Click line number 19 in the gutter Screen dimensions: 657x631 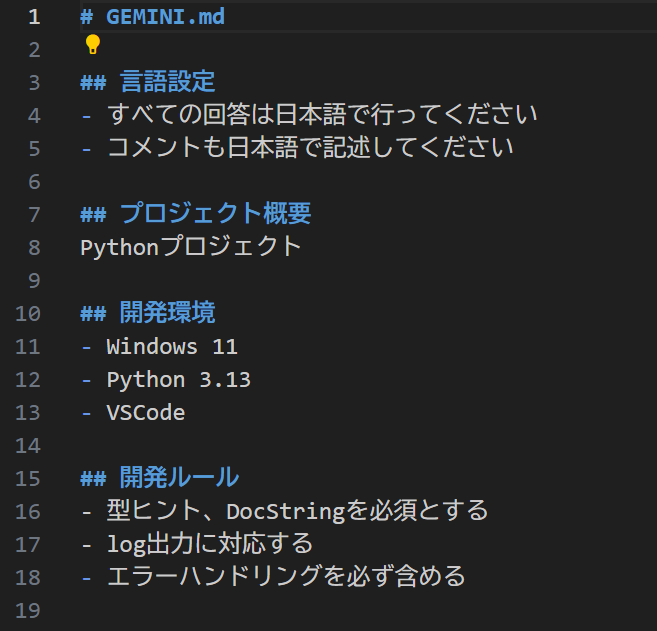tap(28, 610)
